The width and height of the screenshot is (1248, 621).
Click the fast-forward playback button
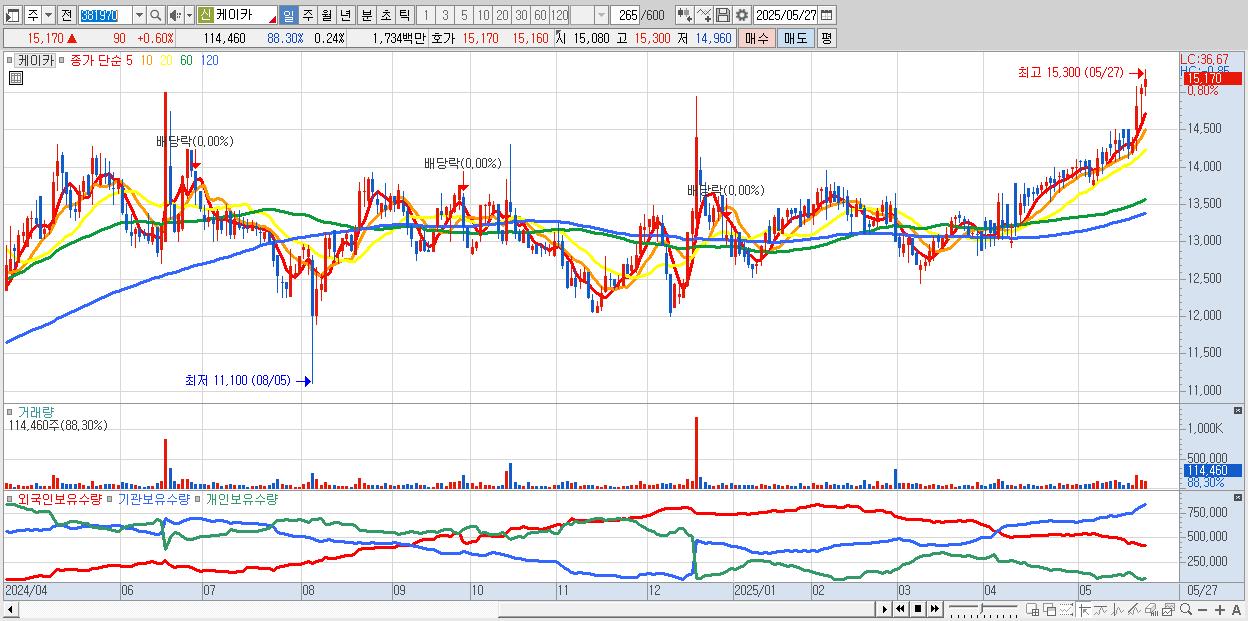click(934, 609)
